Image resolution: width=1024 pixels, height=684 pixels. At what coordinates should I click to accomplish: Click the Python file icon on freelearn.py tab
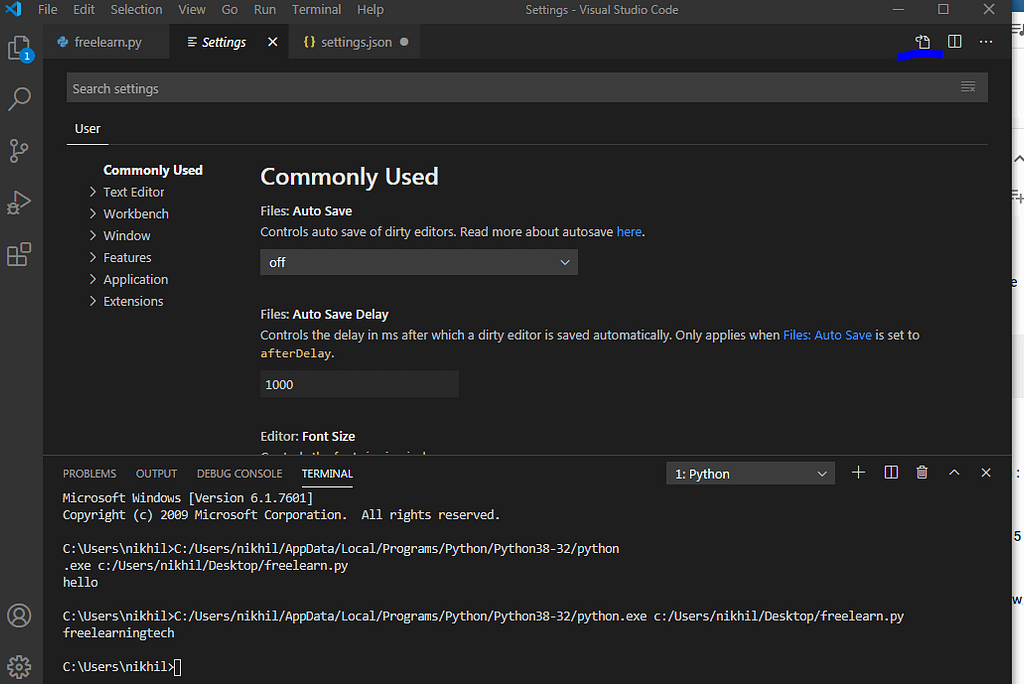[63, 42]
